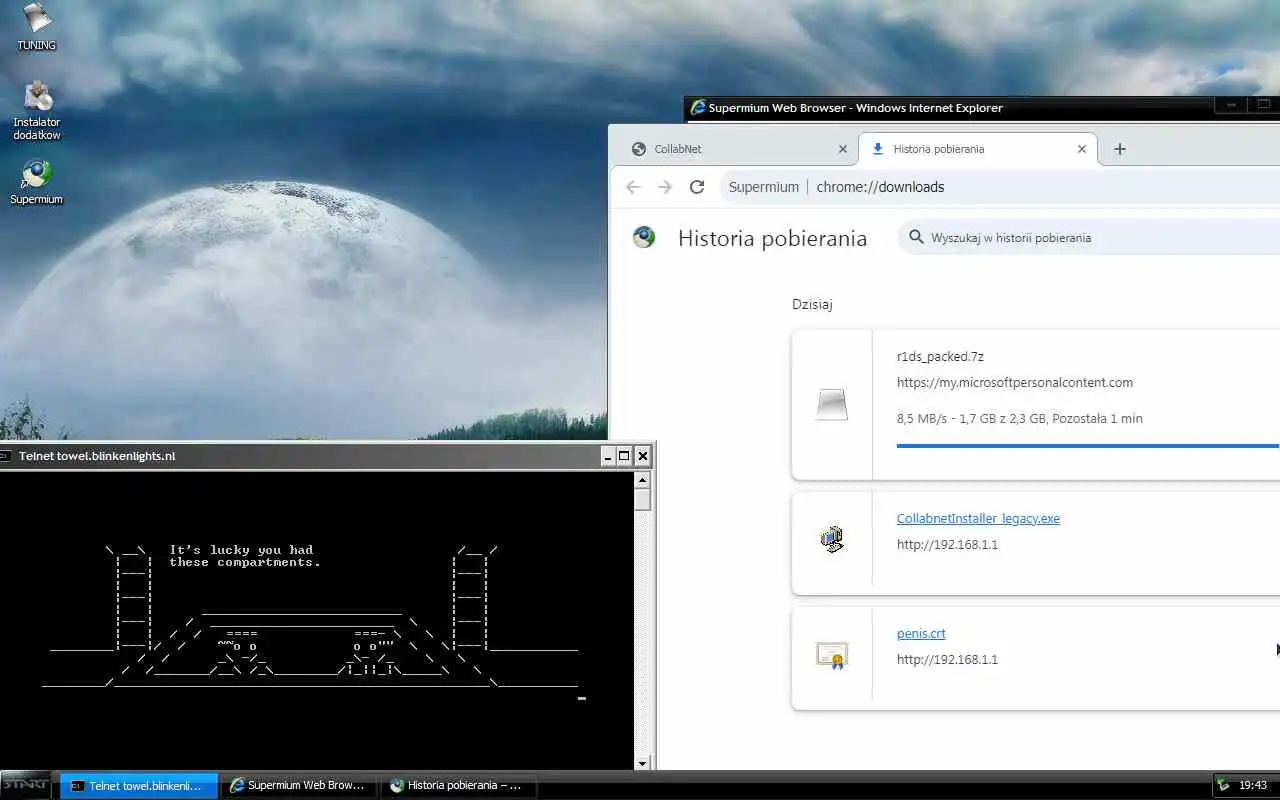Switch to Supermium Web Browser taskbar item
Image resolution: width=1280 pixels, height=800 pixels.
tap(298, 786)
